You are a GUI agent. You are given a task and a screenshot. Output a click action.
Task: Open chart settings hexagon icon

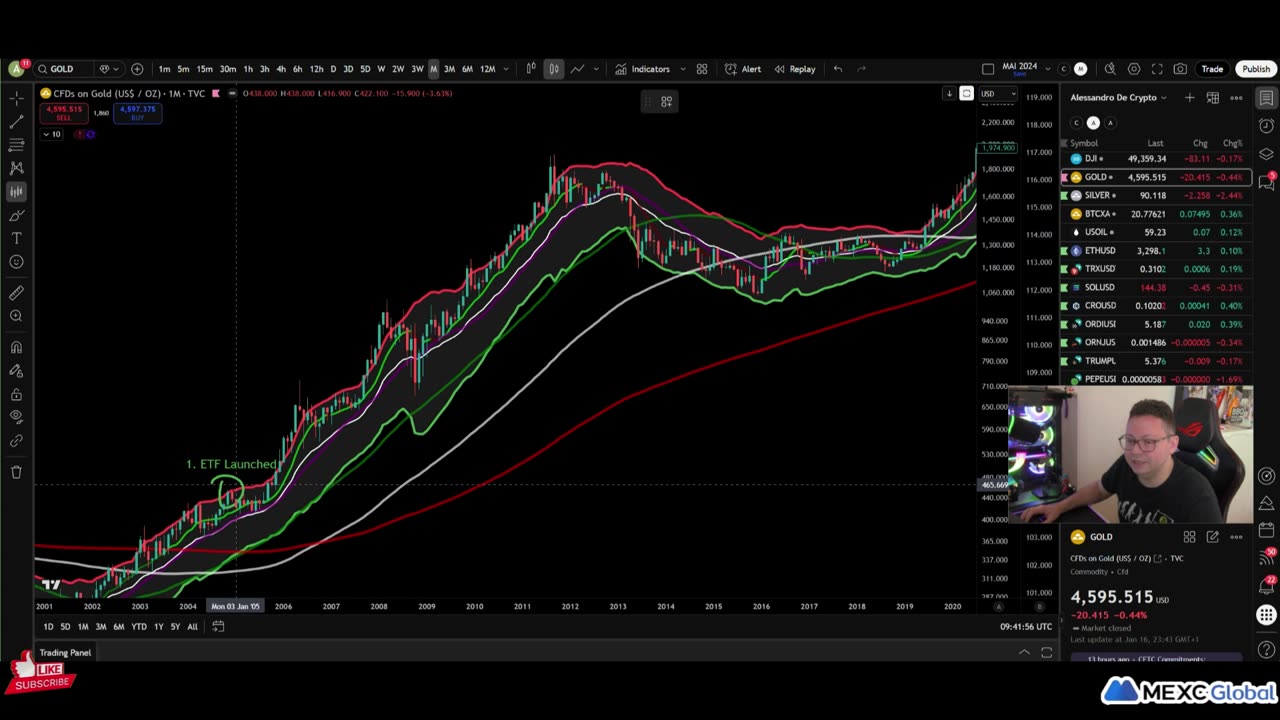pos(1134,69)
